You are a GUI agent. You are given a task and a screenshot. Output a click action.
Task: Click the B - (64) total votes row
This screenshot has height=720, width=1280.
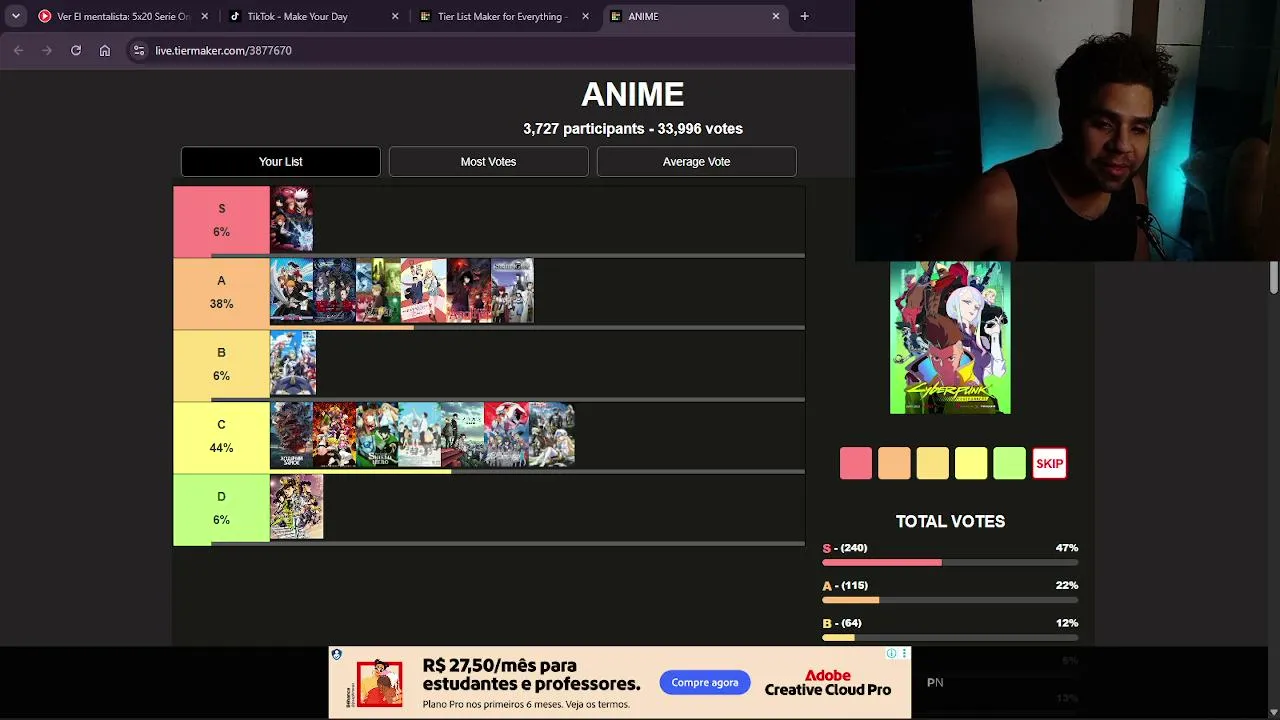[950, 630]
